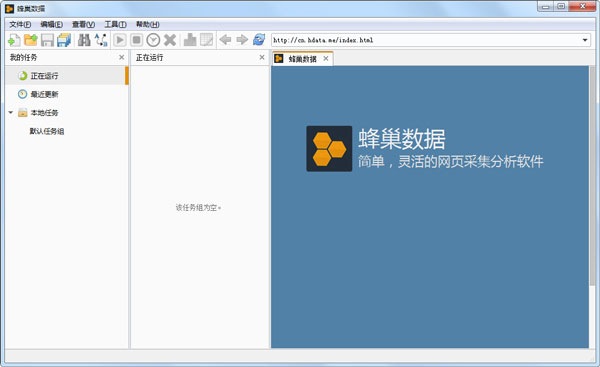The width and height of the screenshot is (600, 367).
Task: Click the A-to-B path rule icon
Action: point(101,40)
